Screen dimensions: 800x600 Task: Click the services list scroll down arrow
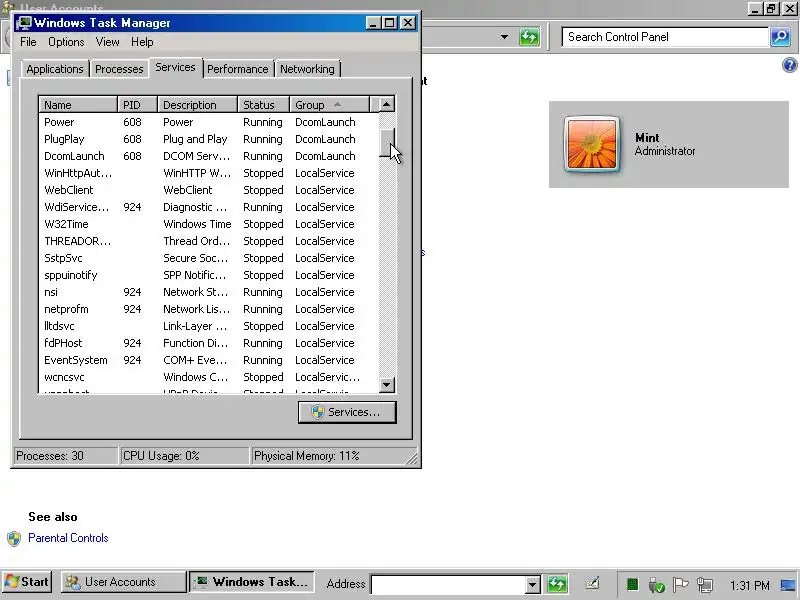[387, 385]
